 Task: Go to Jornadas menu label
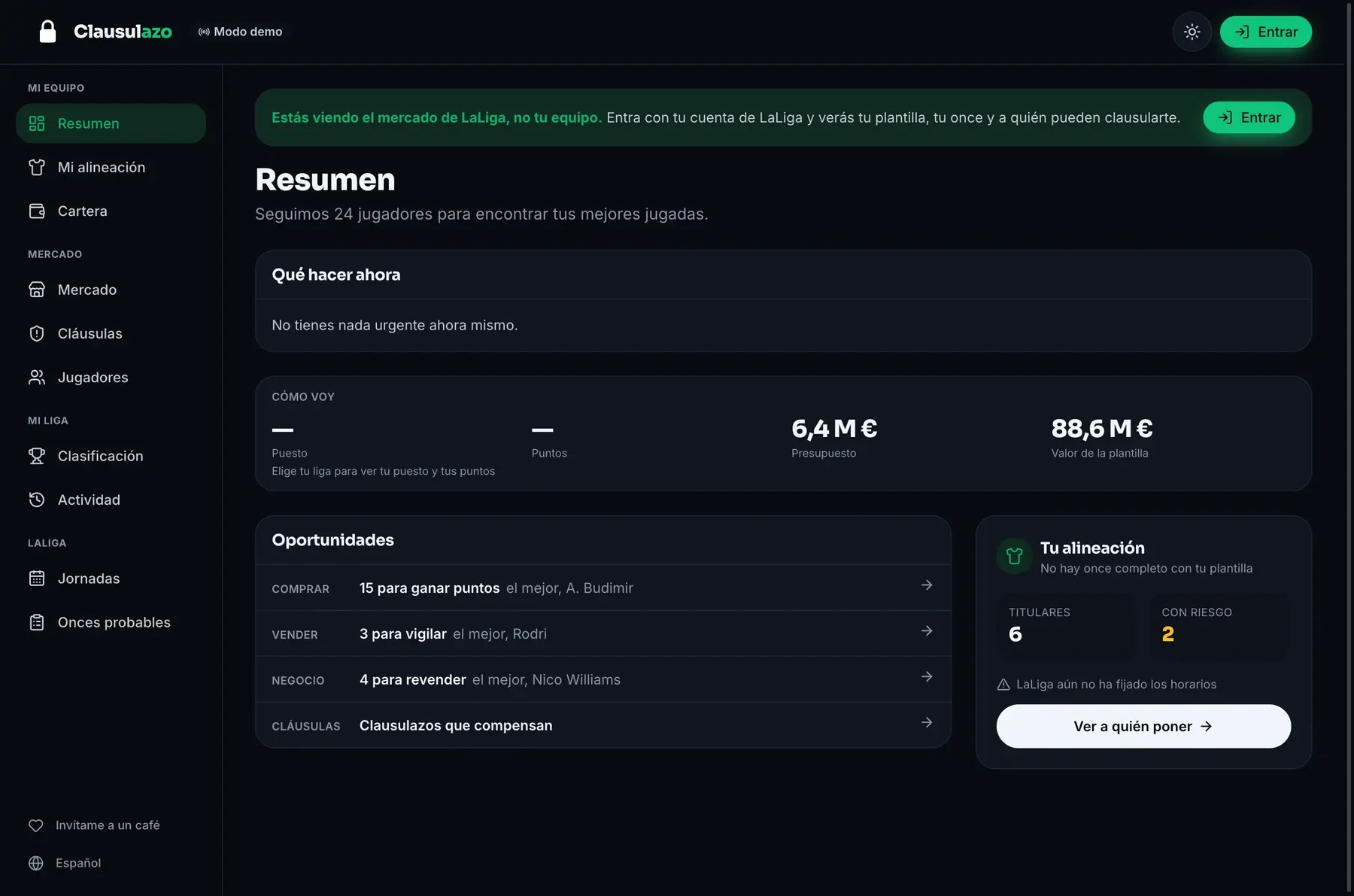[89, 579]
